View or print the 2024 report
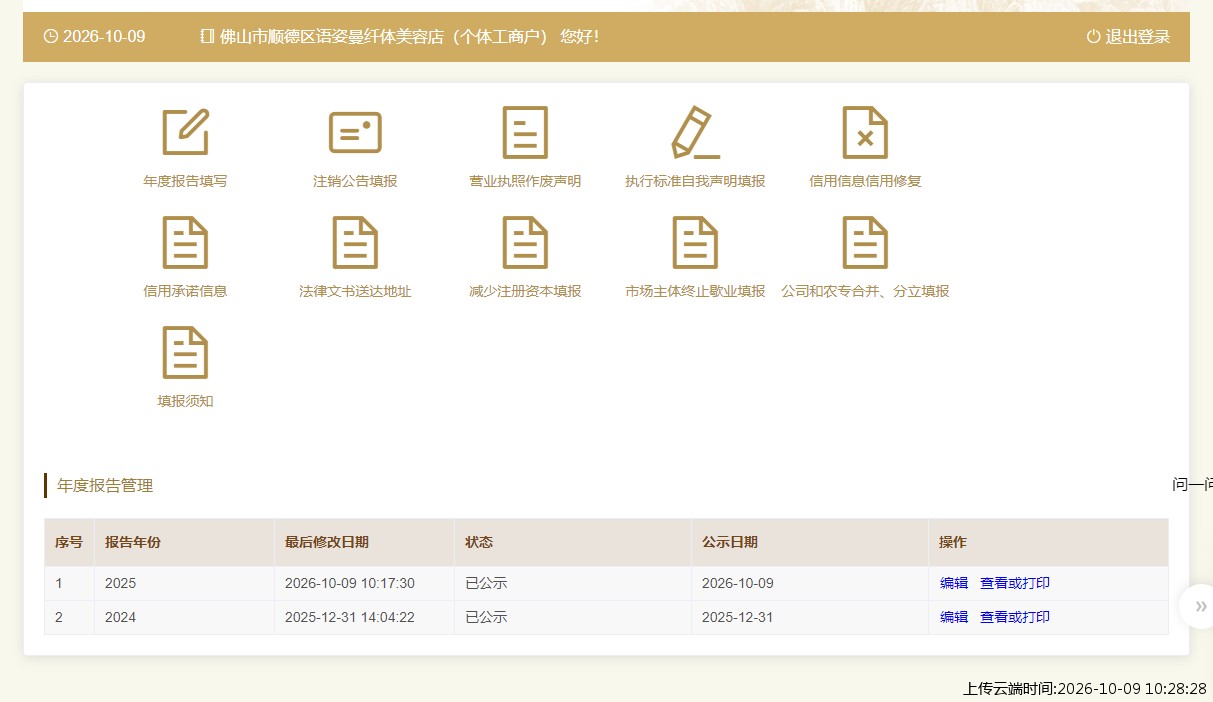Viewport: 1213px width, 702px height. coord(1015,617)
